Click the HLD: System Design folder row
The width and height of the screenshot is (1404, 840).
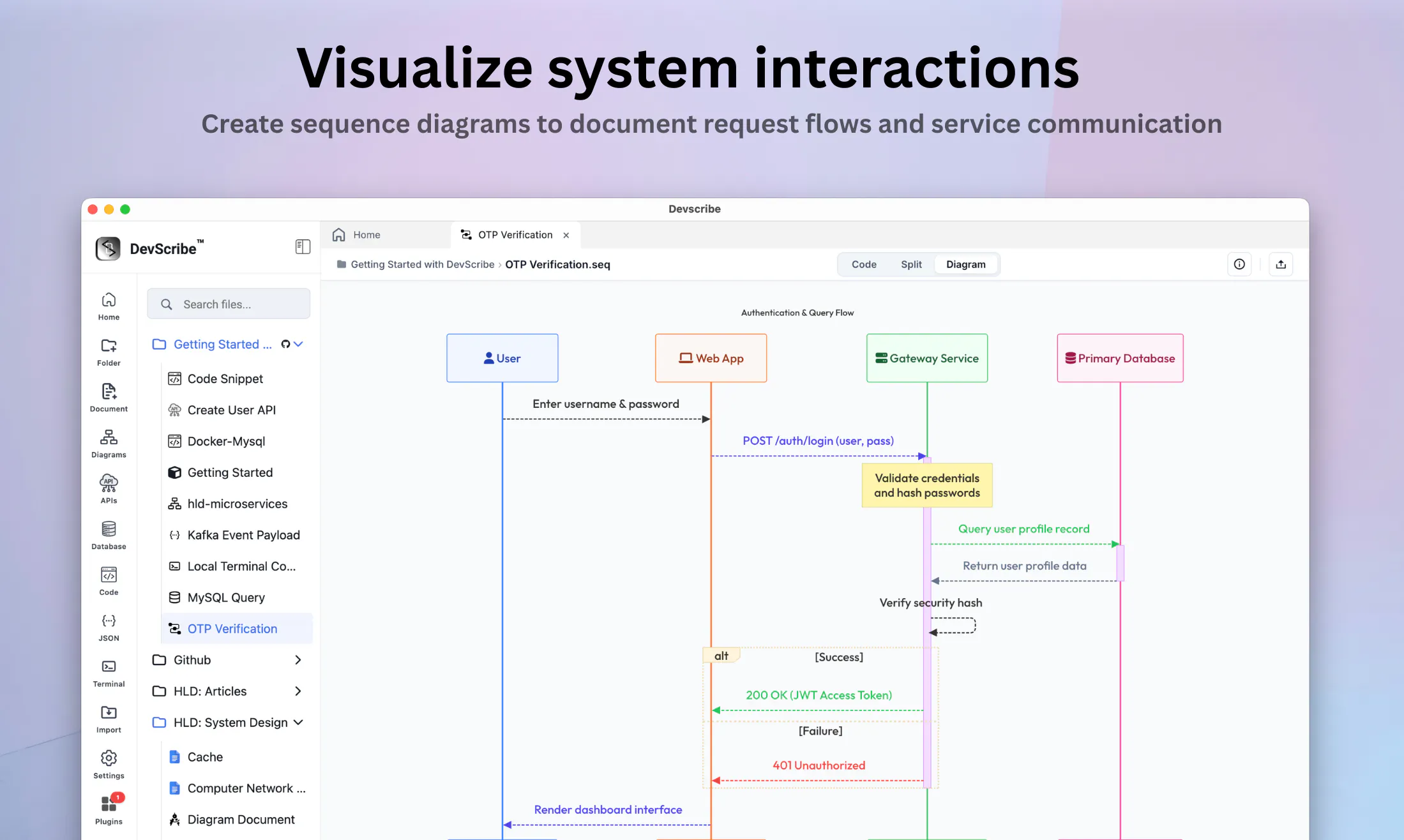(x=229, y=723)
